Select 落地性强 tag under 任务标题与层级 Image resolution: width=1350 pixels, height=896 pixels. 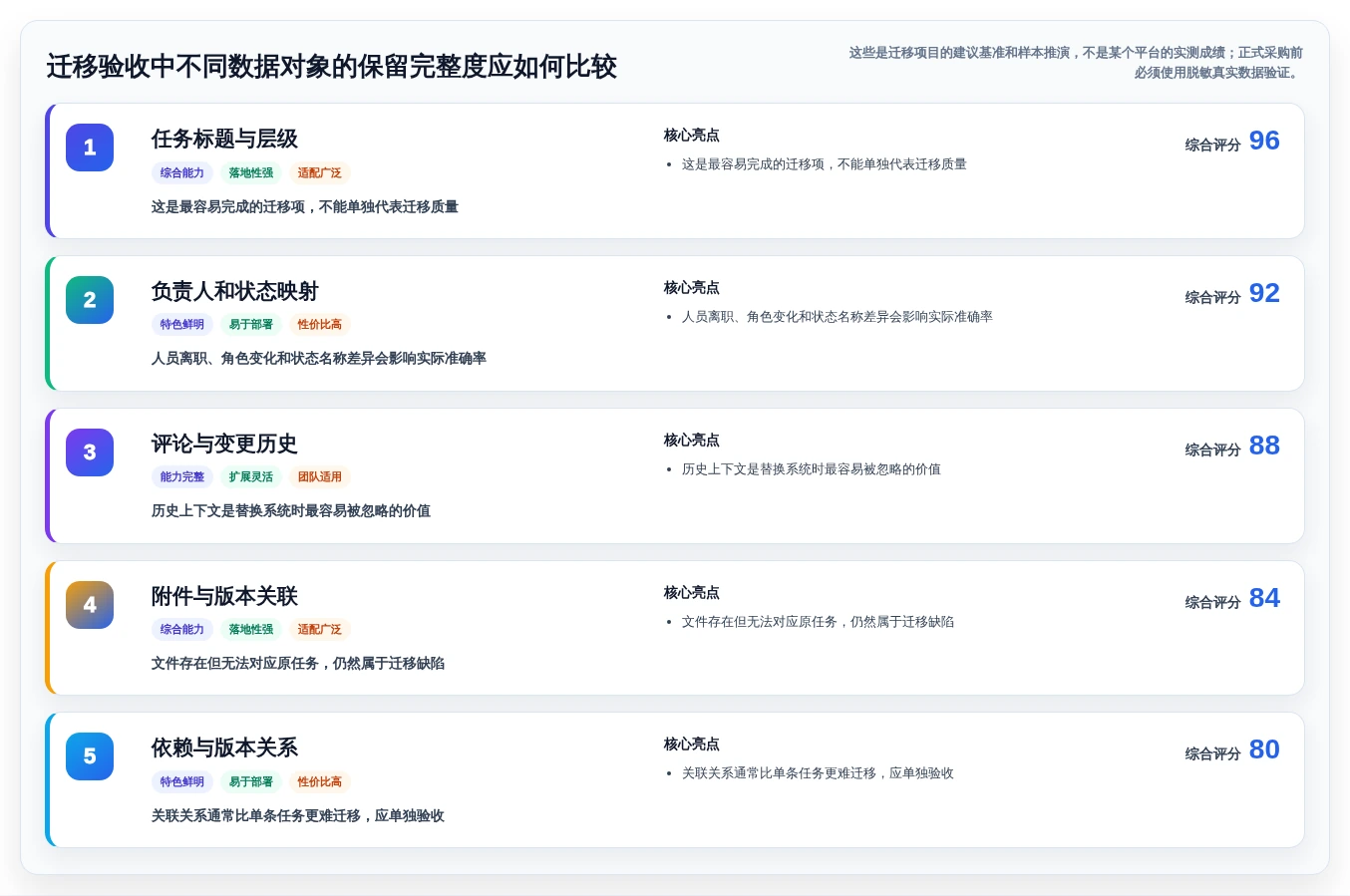point(251,172)
